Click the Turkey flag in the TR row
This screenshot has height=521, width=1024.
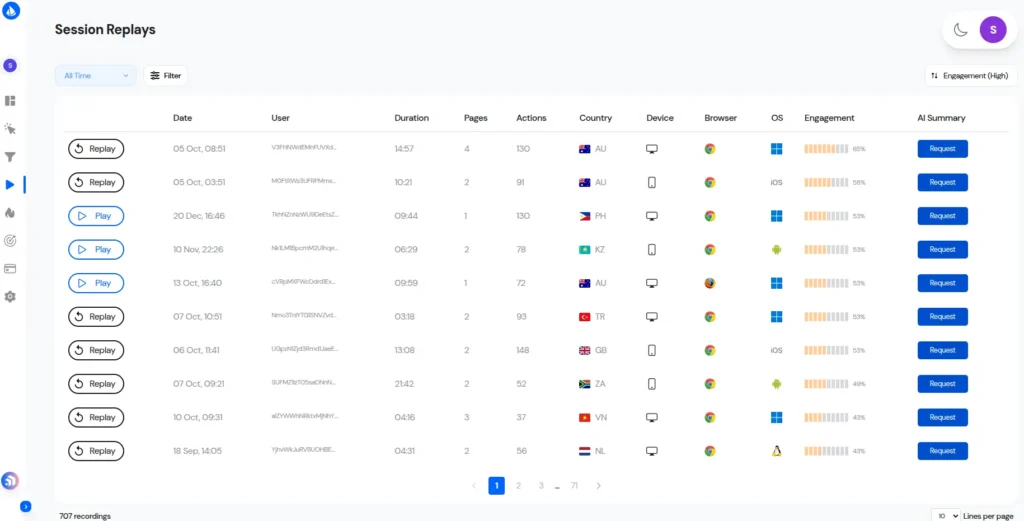click(584, 317)
